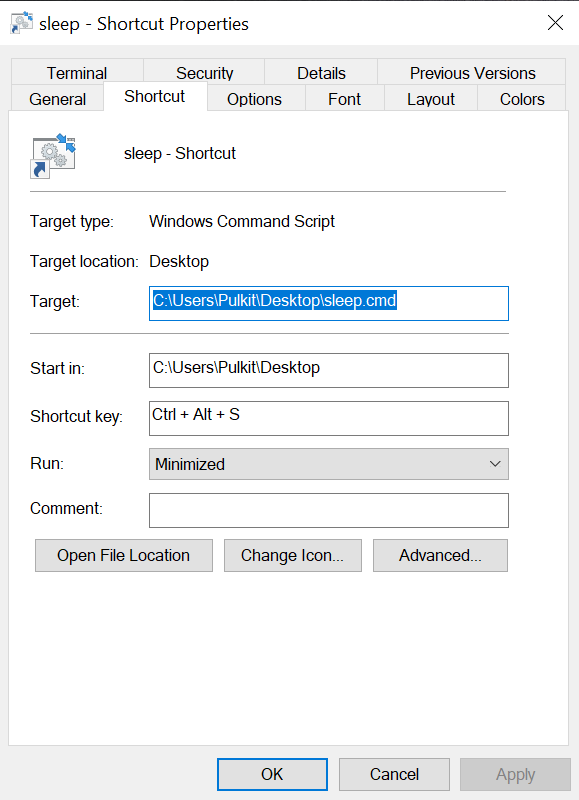Screen dimensions: 579x800
Task: Click the sleep shortcut icon
Action: point(52,157)
